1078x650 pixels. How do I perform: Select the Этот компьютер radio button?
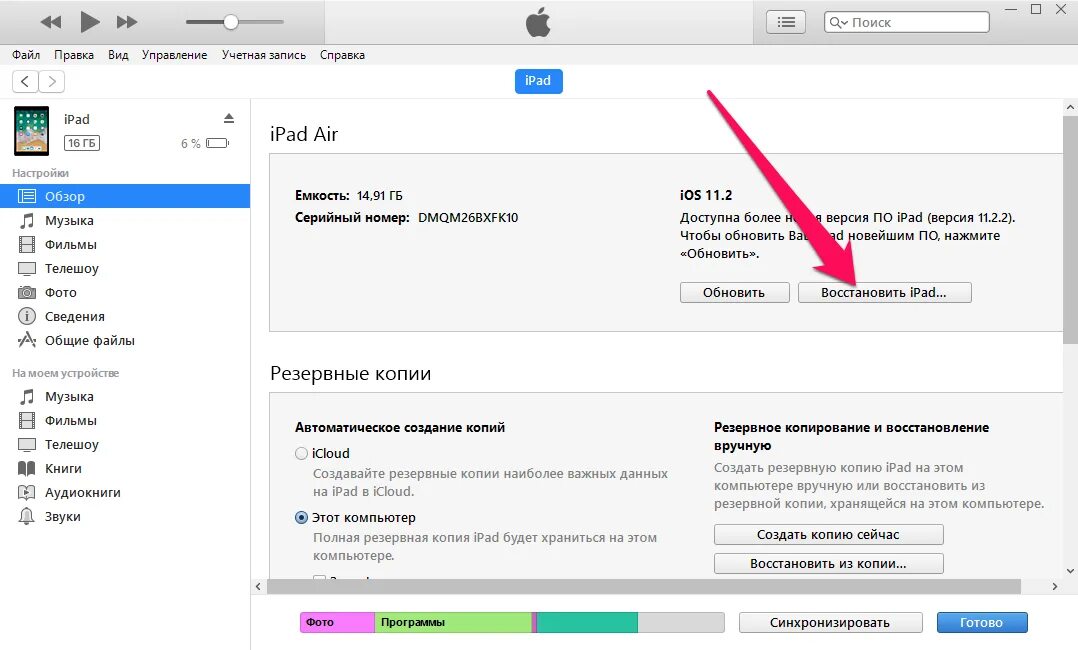301,517
